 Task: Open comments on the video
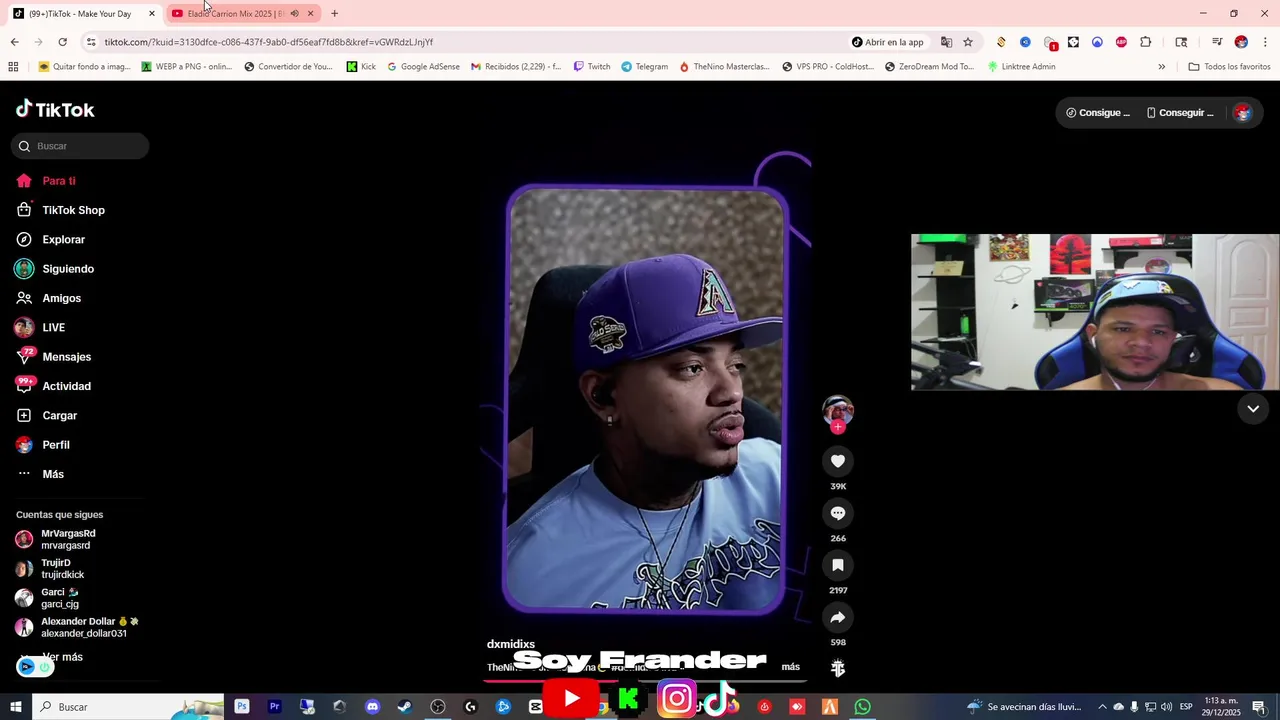point(838,513)
